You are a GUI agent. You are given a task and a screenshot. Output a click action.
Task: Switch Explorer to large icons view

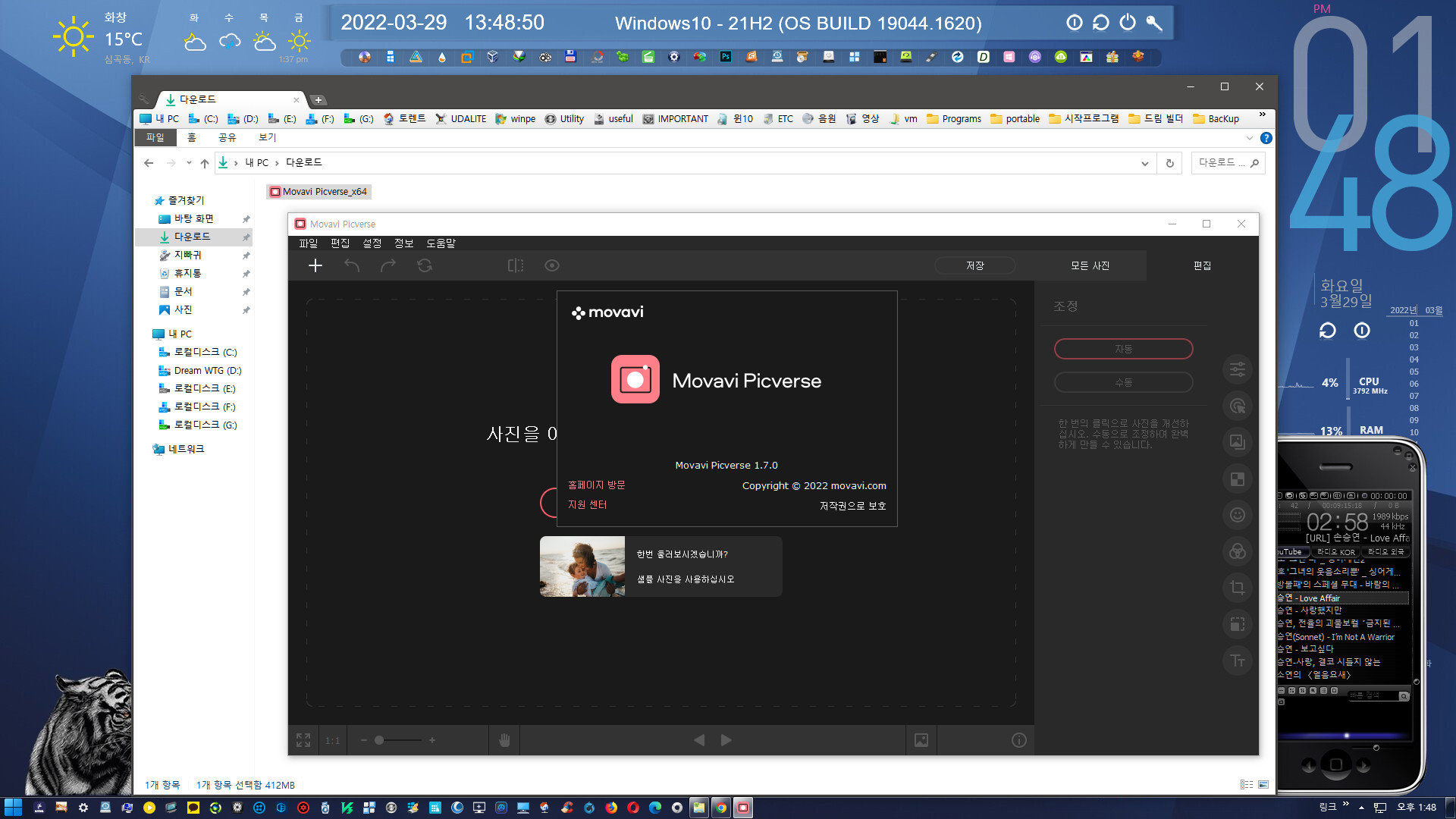click(1263, 785)
